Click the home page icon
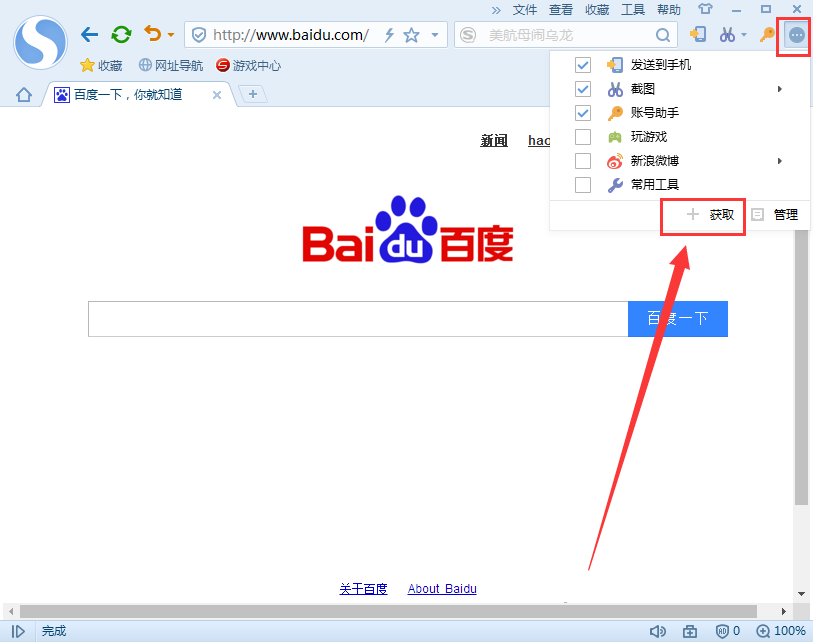This screenshot has height=642, width=813. coord(24,95)
